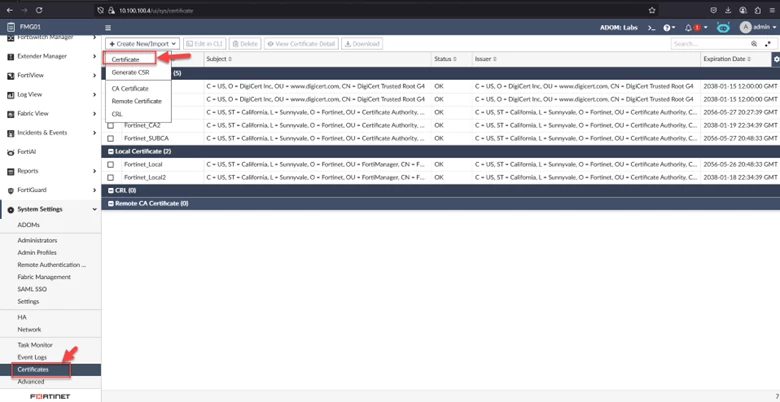
Task: Click the Log View sidebar icon
Action: click(x=10, y=95)
